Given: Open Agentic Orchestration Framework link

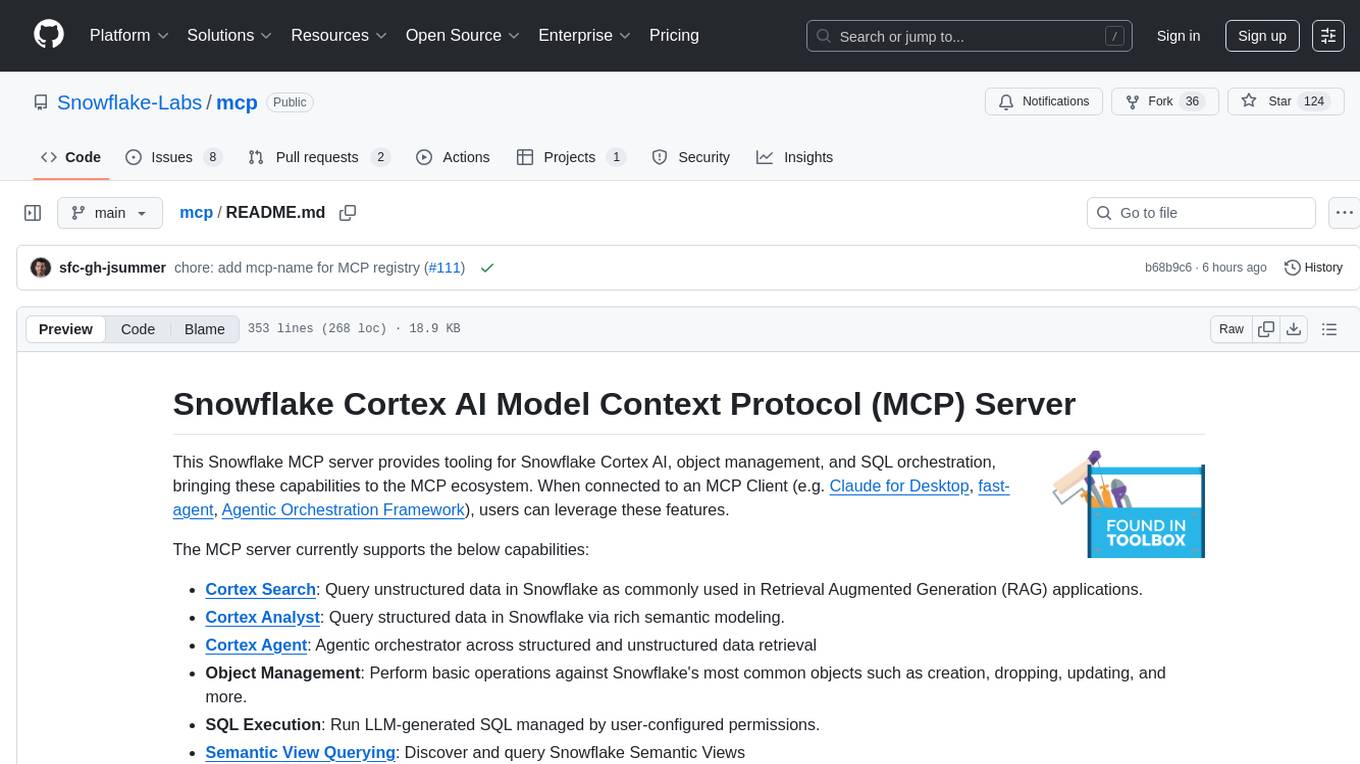Looking at the screenshot, I should 343,510.
